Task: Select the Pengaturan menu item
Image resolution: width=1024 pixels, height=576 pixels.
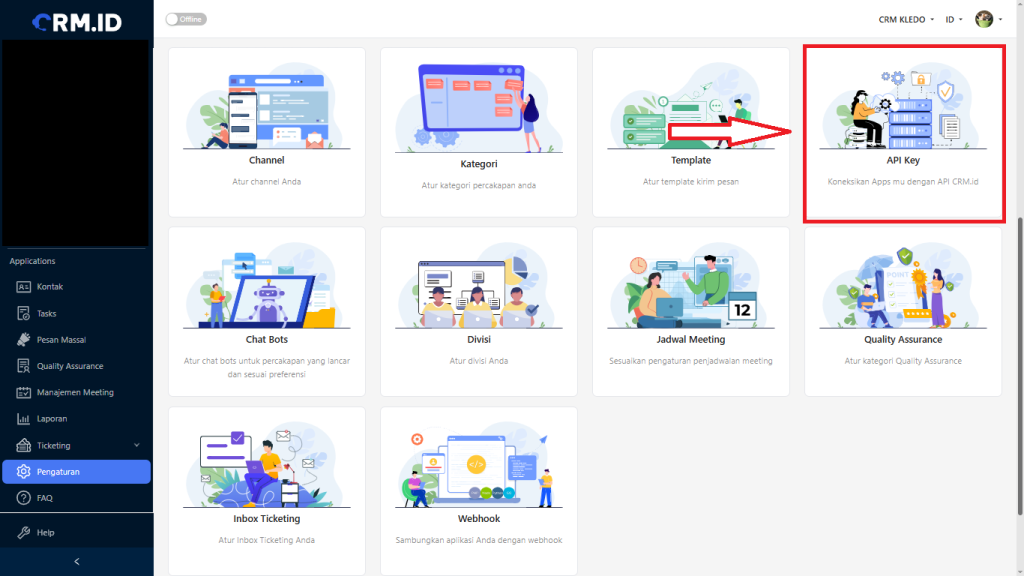Action: (76, 472)
